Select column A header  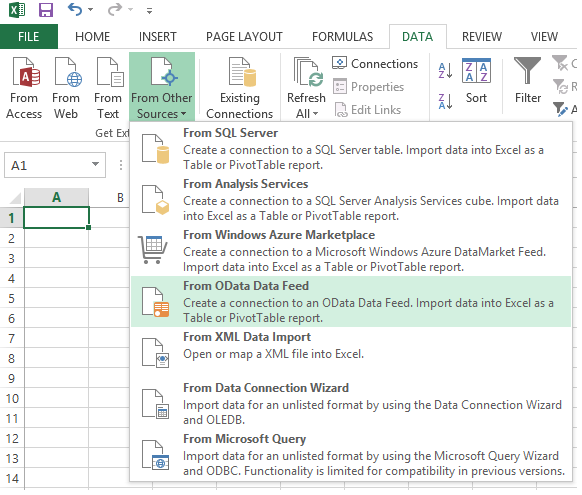pyautogui.click(x=56, y=197)
